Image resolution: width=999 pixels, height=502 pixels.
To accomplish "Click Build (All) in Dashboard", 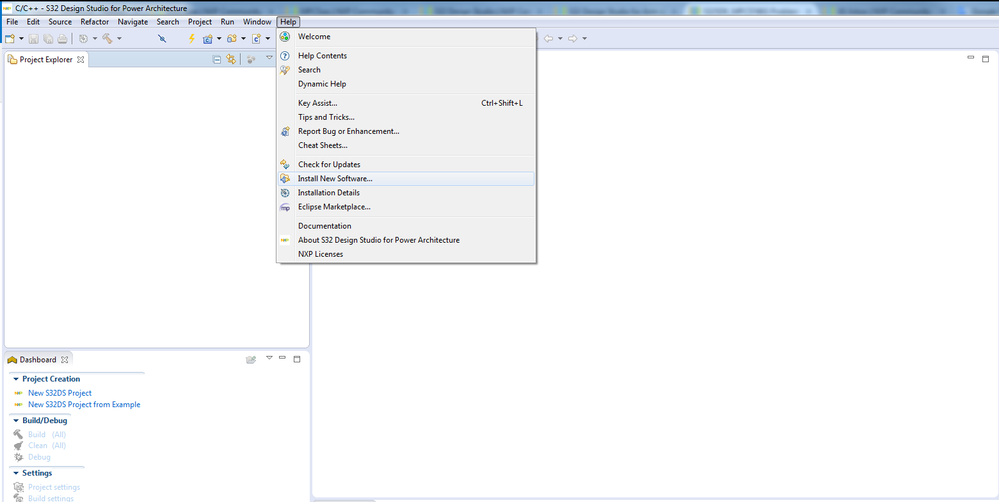I will (47, 434).
